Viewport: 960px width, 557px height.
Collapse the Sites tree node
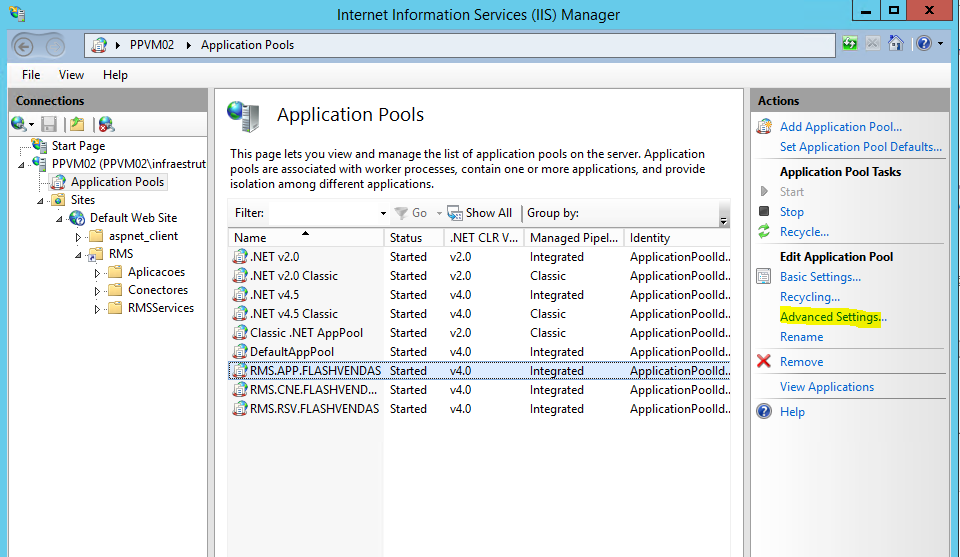tap(41, 200)
